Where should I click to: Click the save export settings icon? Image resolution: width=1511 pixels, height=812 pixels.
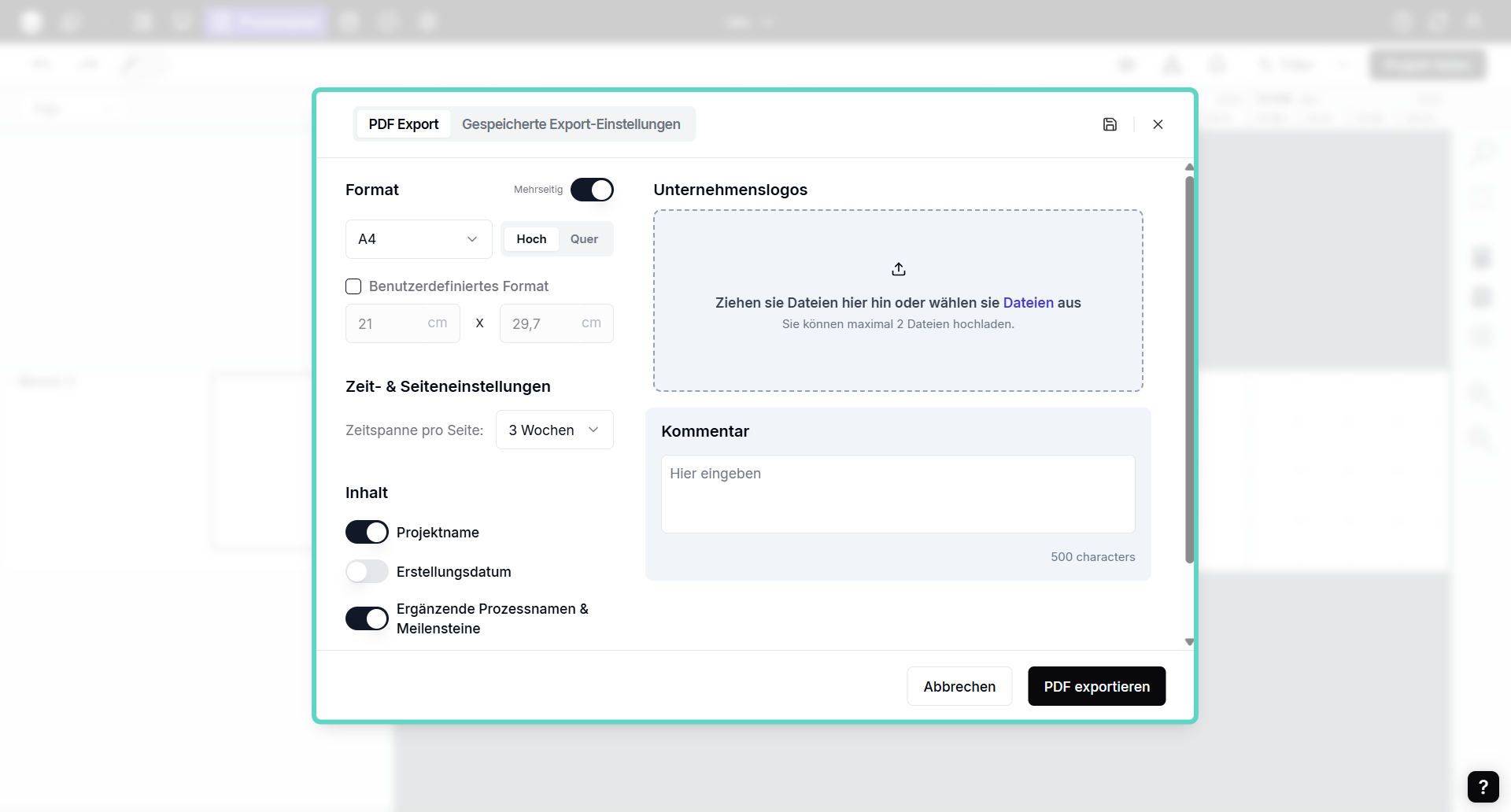(x=1110, y=124)
